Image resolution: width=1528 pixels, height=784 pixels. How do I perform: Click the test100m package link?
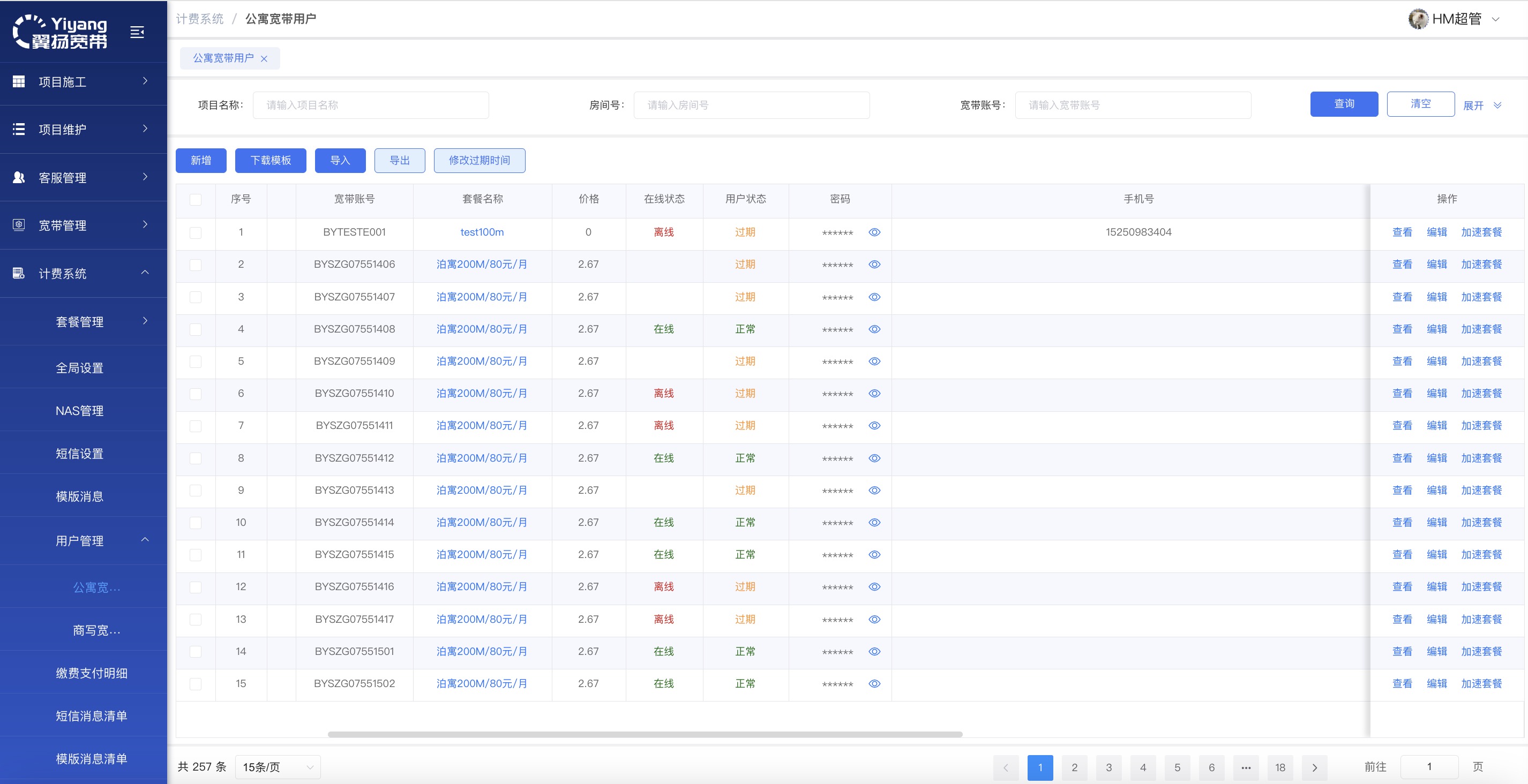tap(482, 232)
